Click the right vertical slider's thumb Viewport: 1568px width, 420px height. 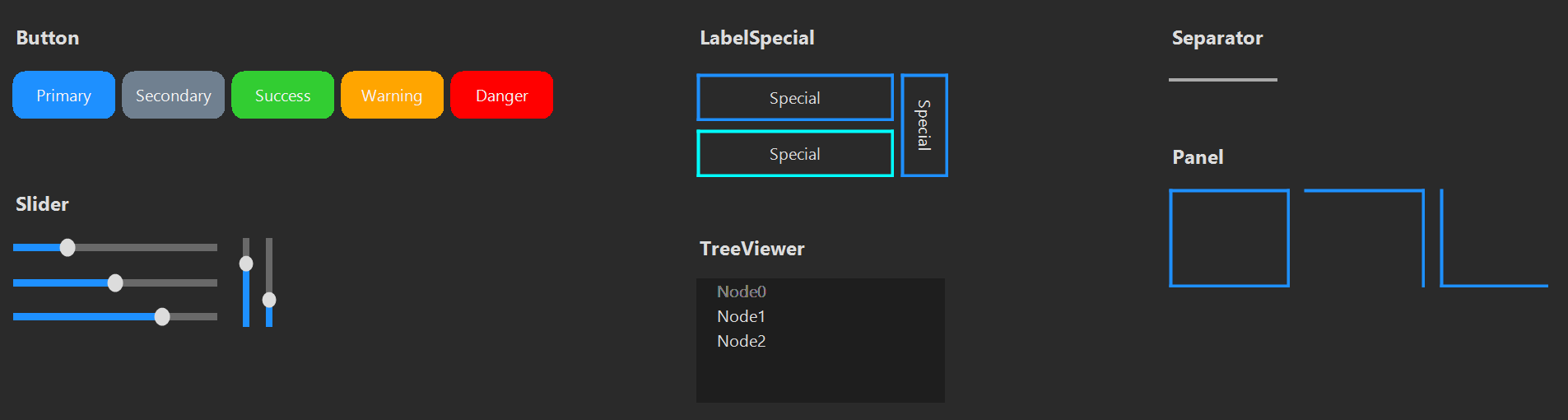pyautogui.click(x=269, y=300)
